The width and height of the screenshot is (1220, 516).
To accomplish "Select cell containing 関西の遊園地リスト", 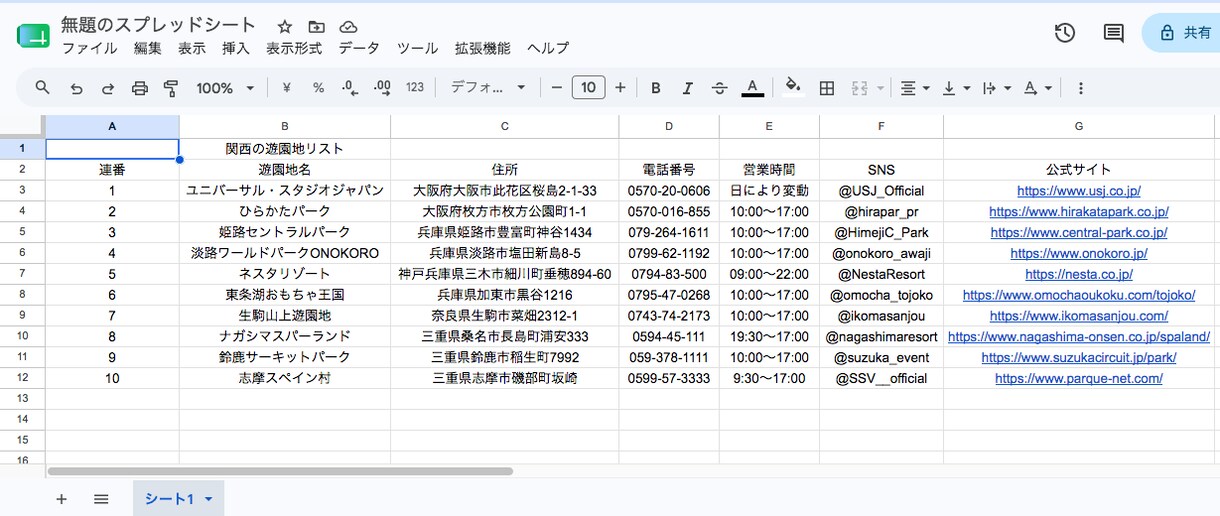I will tap(285, 149).
